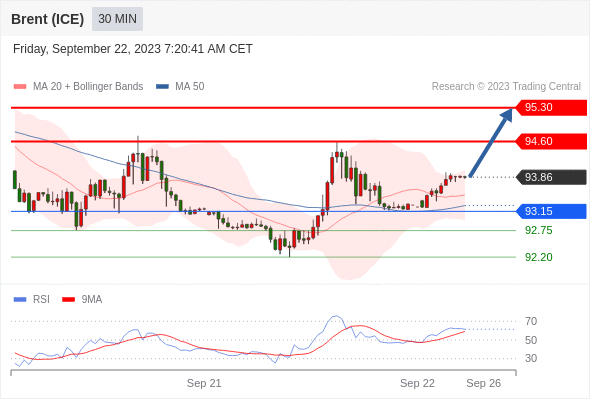Click the Brent (ICE) title
590x400 pixels.
click(47, 19)
